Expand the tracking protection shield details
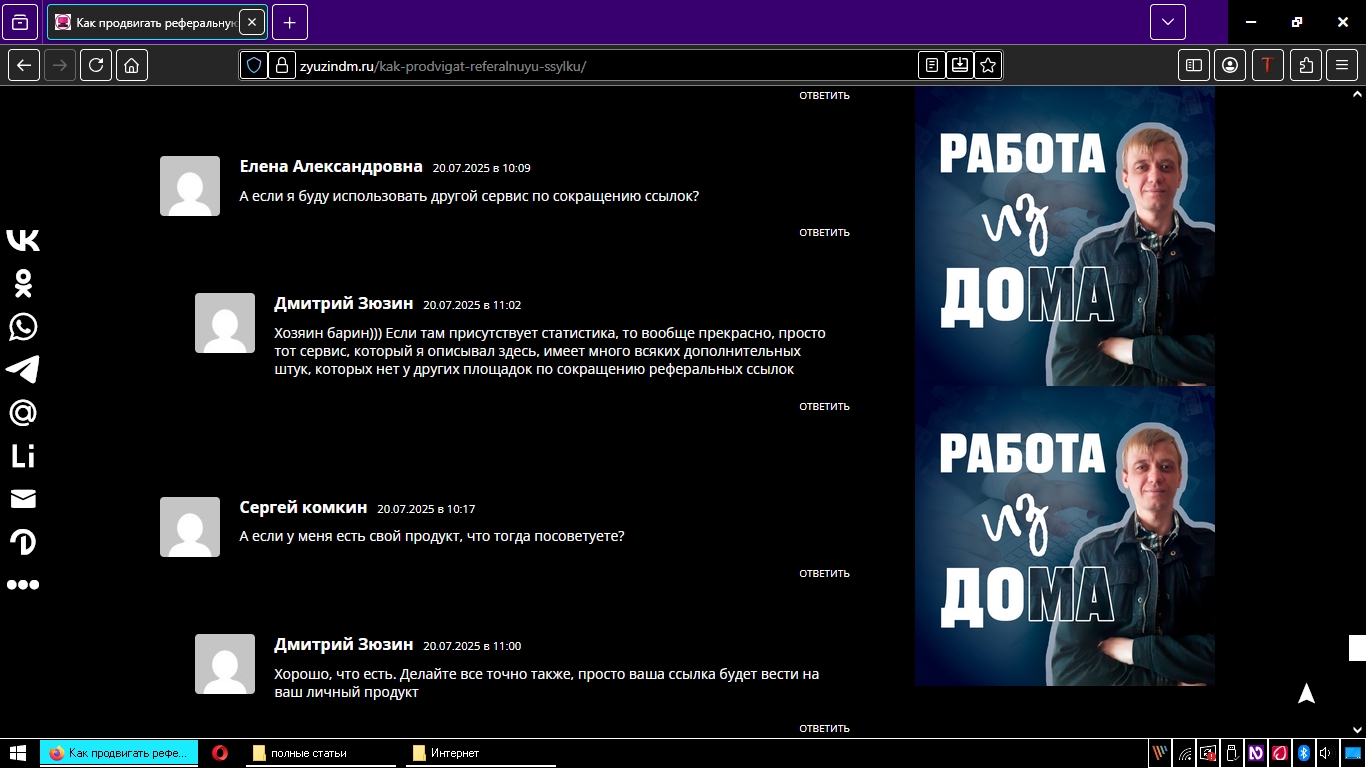 [x=255, y=65]
